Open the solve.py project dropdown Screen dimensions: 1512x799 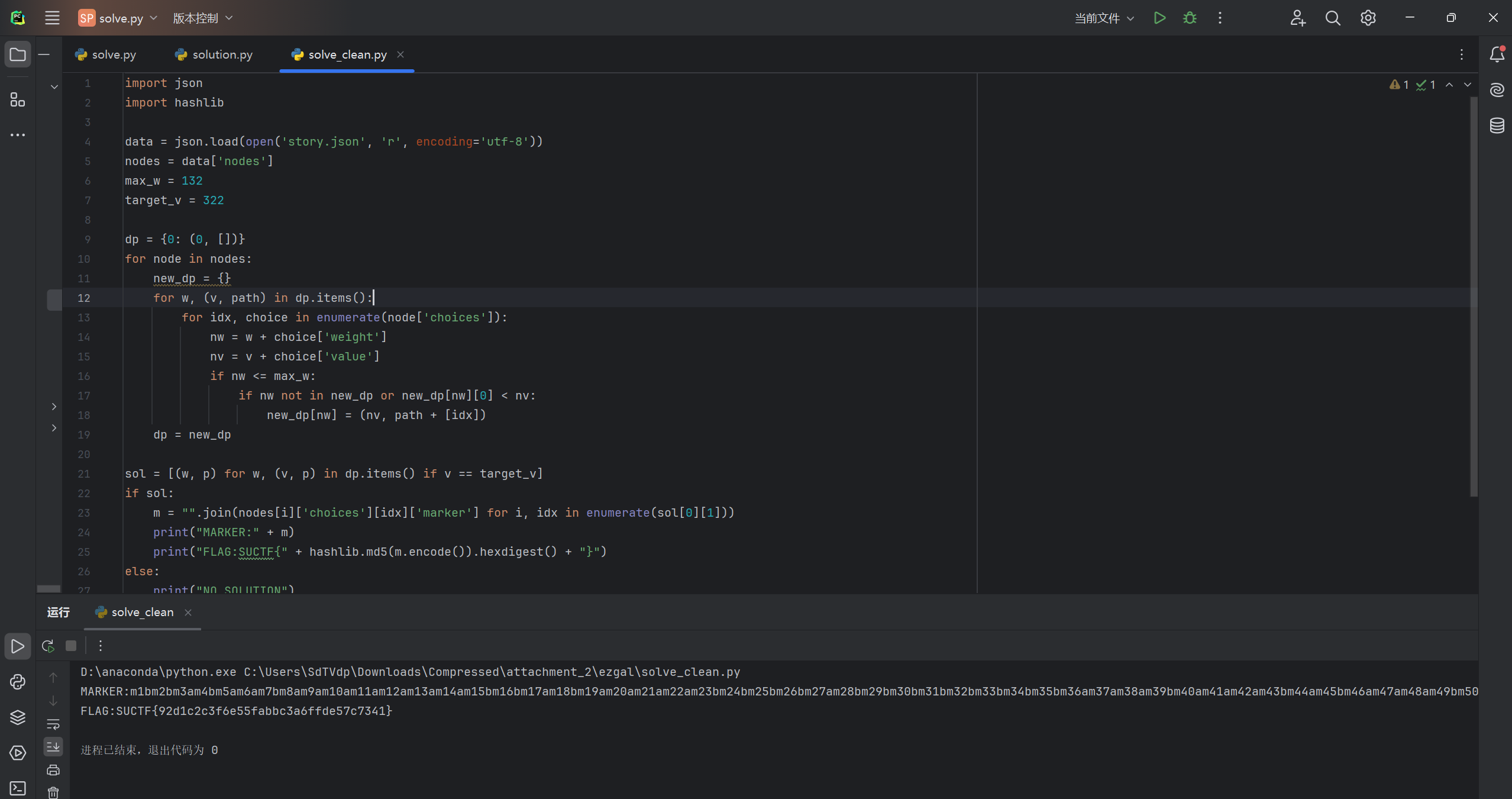tap(118, 18)
